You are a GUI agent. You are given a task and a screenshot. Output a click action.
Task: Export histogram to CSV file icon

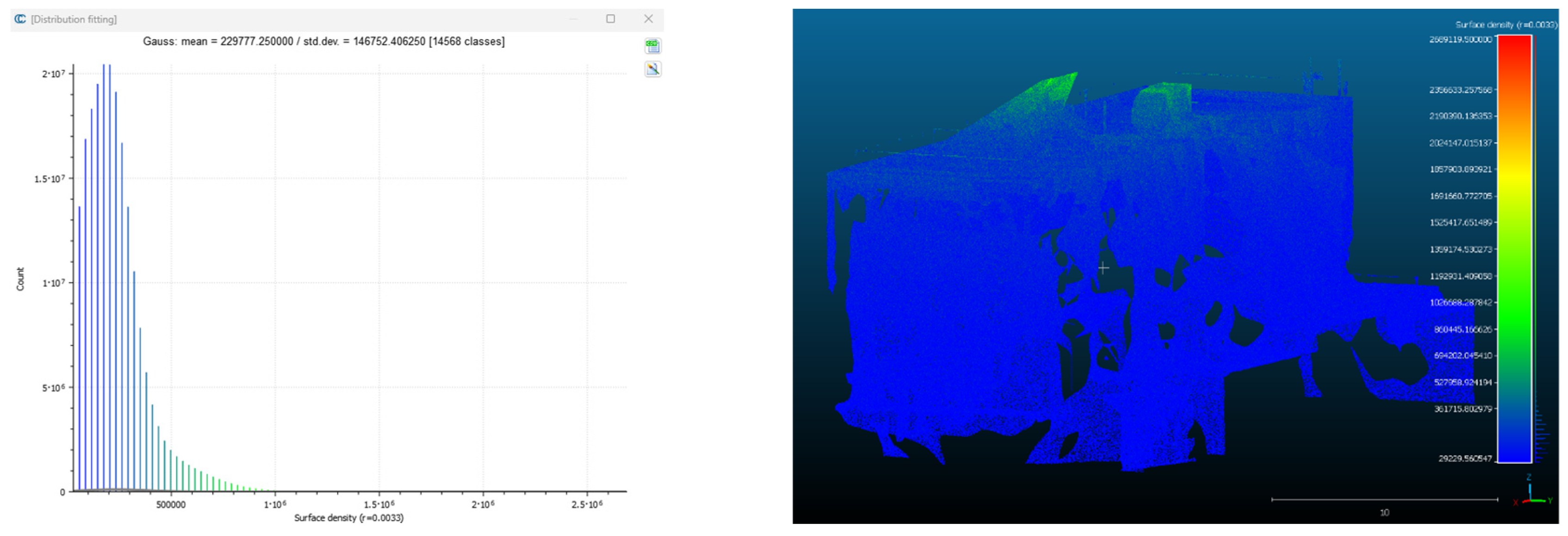coord(653,46)
